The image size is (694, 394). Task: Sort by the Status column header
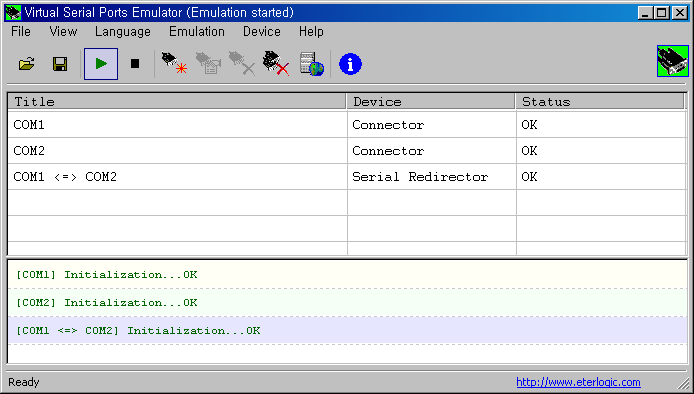click(600, 101)
